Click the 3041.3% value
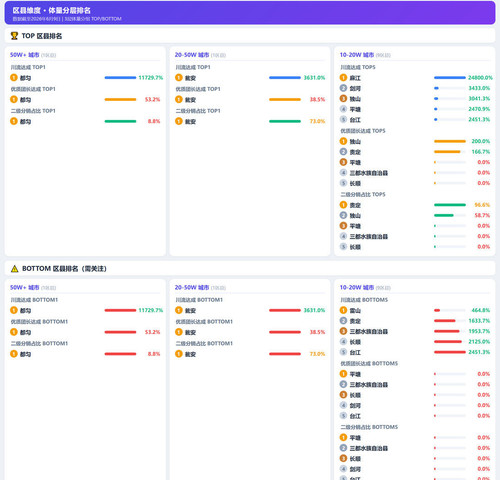 point(479,99)
